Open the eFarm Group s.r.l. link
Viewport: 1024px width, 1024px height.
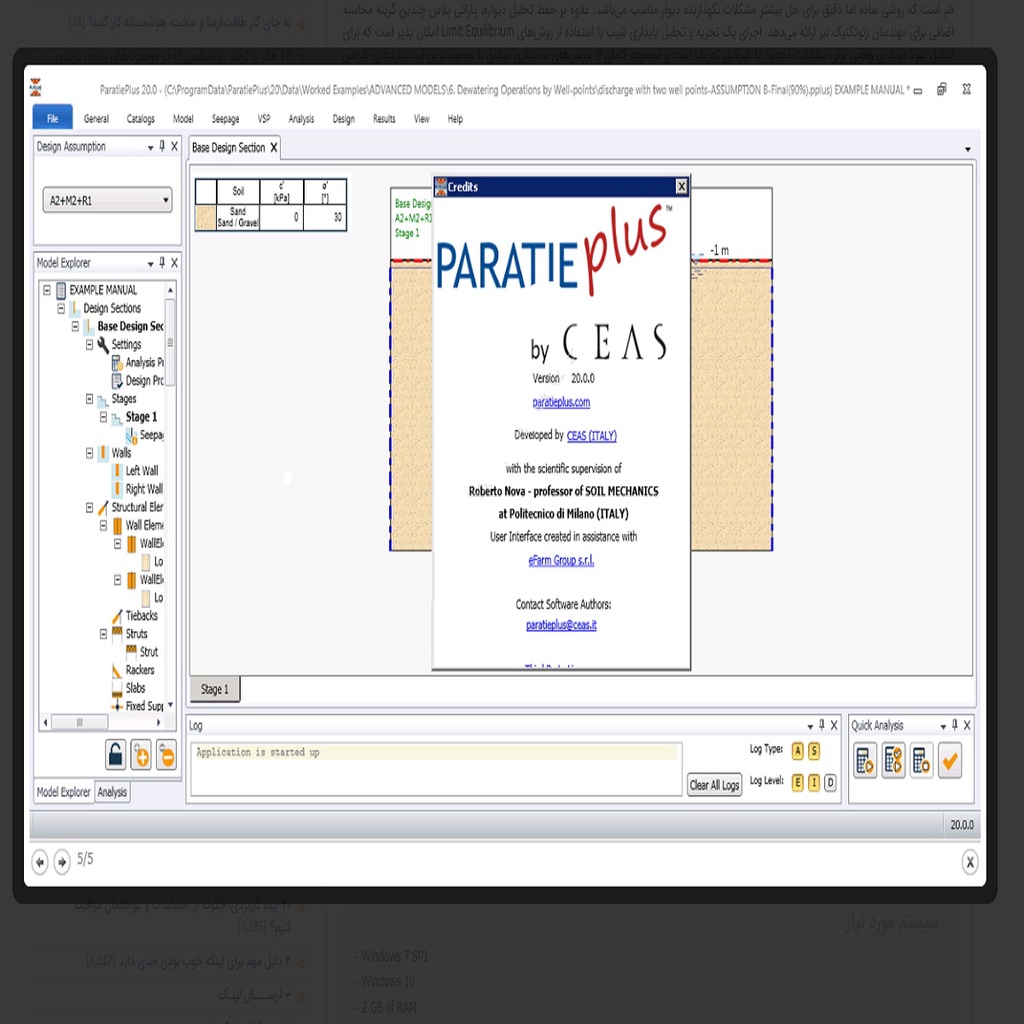561,560
